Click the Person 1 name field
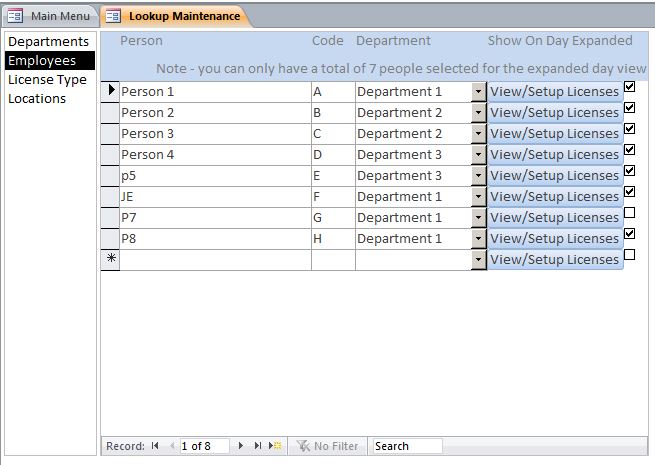Screen dimensions: 655x465 (x=215, y=91)
